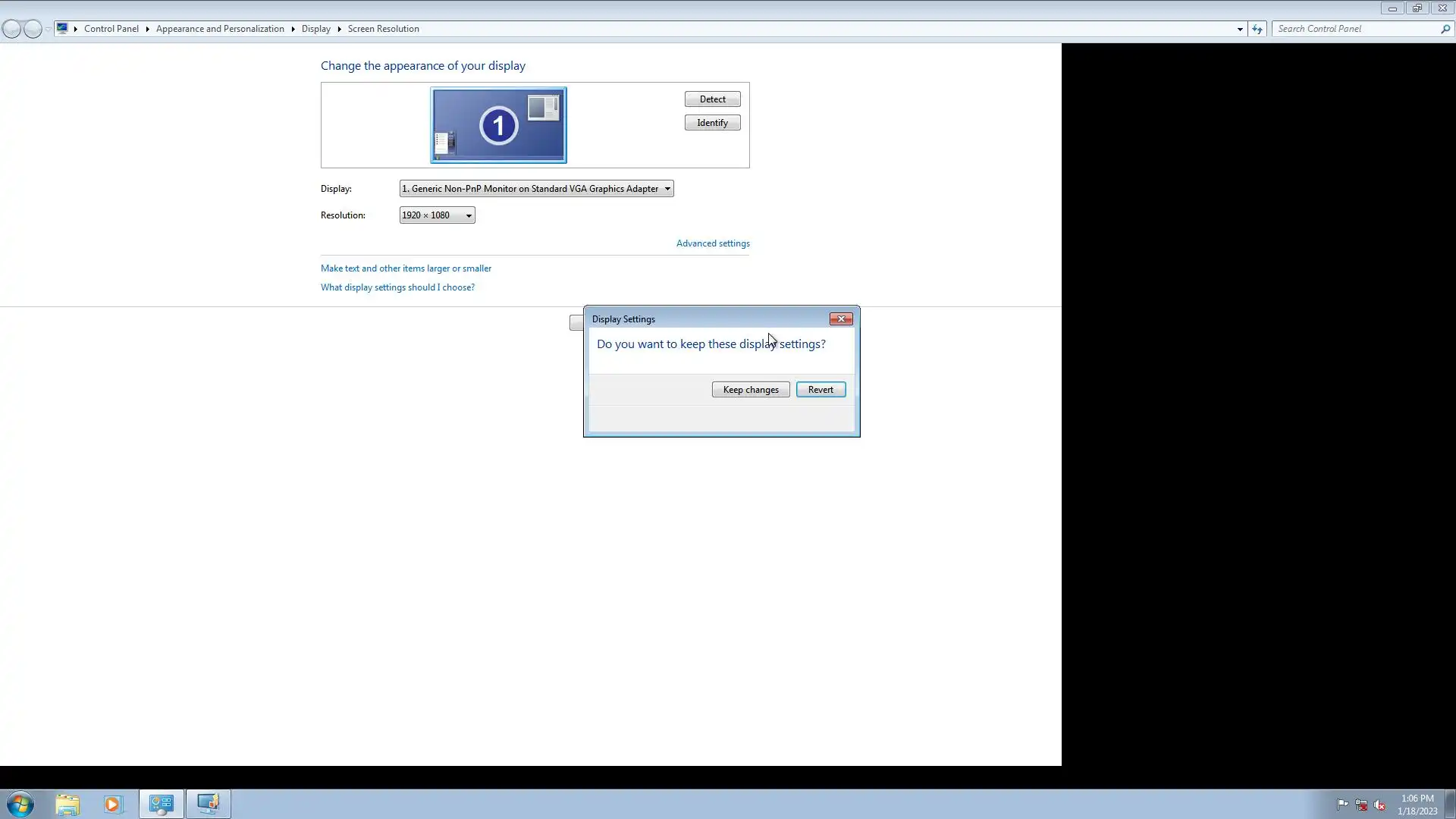Go to Display breadcrumb item
The width and height of the screenshot is (1456, 819).
315,29
